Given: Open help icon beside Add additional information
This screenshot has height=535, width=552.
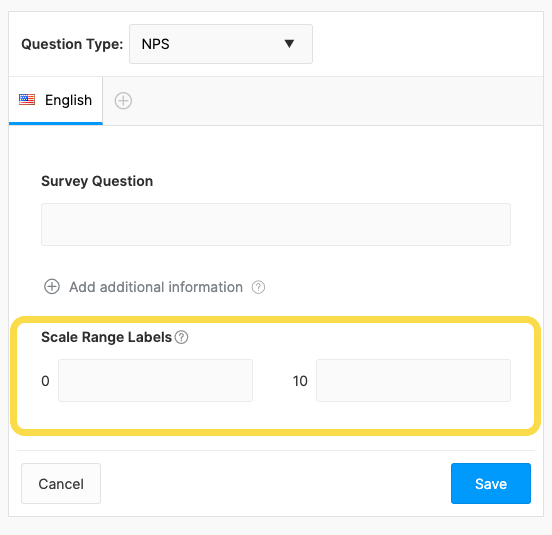Looking at the screenshot, I should [x=258, y=287].
